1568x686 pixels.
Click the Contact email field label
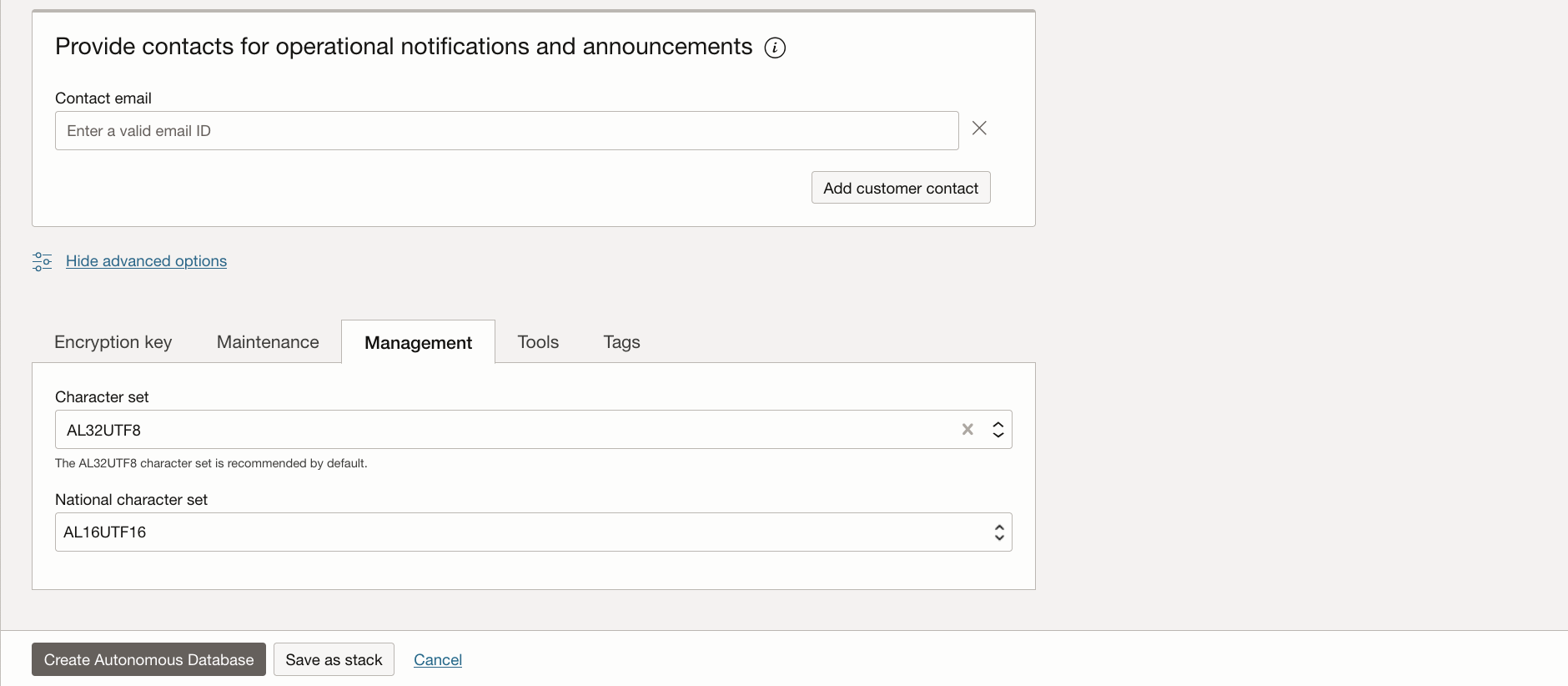103,98
